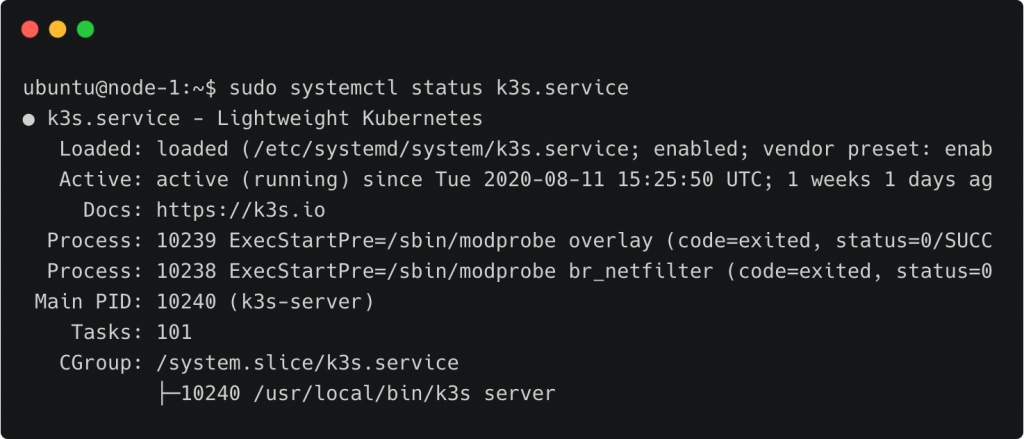Click the Lightweight Kubernetes description text
Image resolution: width=1024 pixels, height=439 pixels.
click(350, 119)
